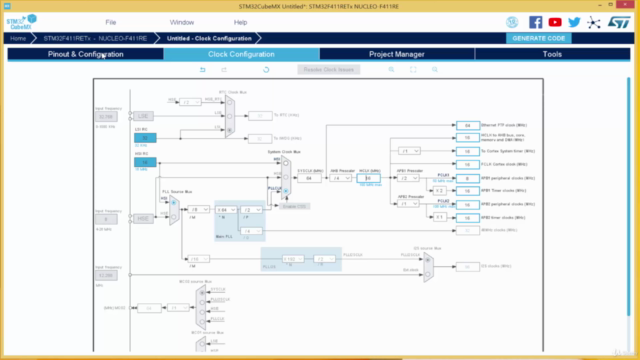Open the Main PLL /Q divider dropdown (/4)
This screenshot has width=640, height=360.
click(x=251, y=231)
